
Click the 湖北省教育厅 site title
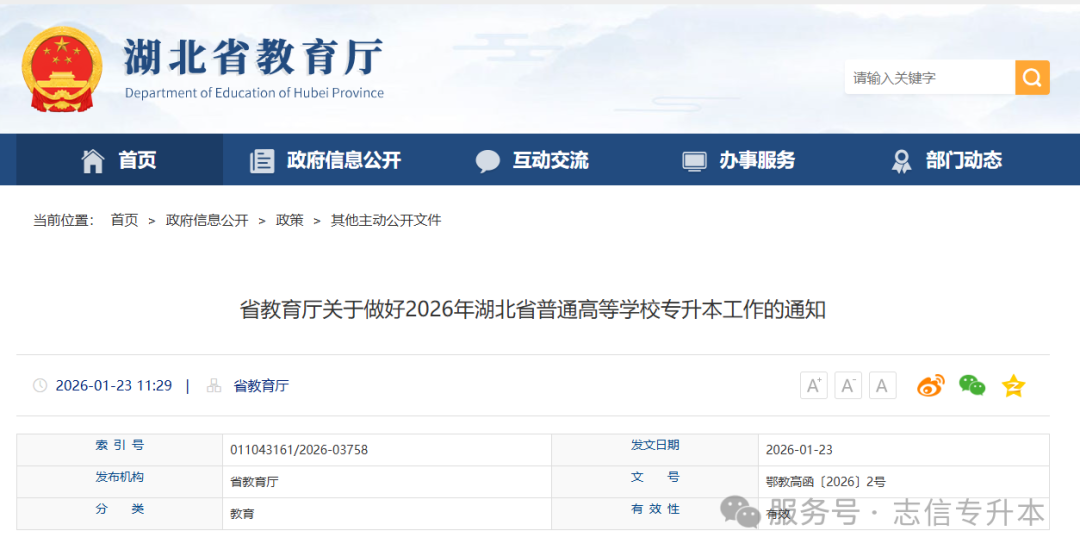point(253,56)
